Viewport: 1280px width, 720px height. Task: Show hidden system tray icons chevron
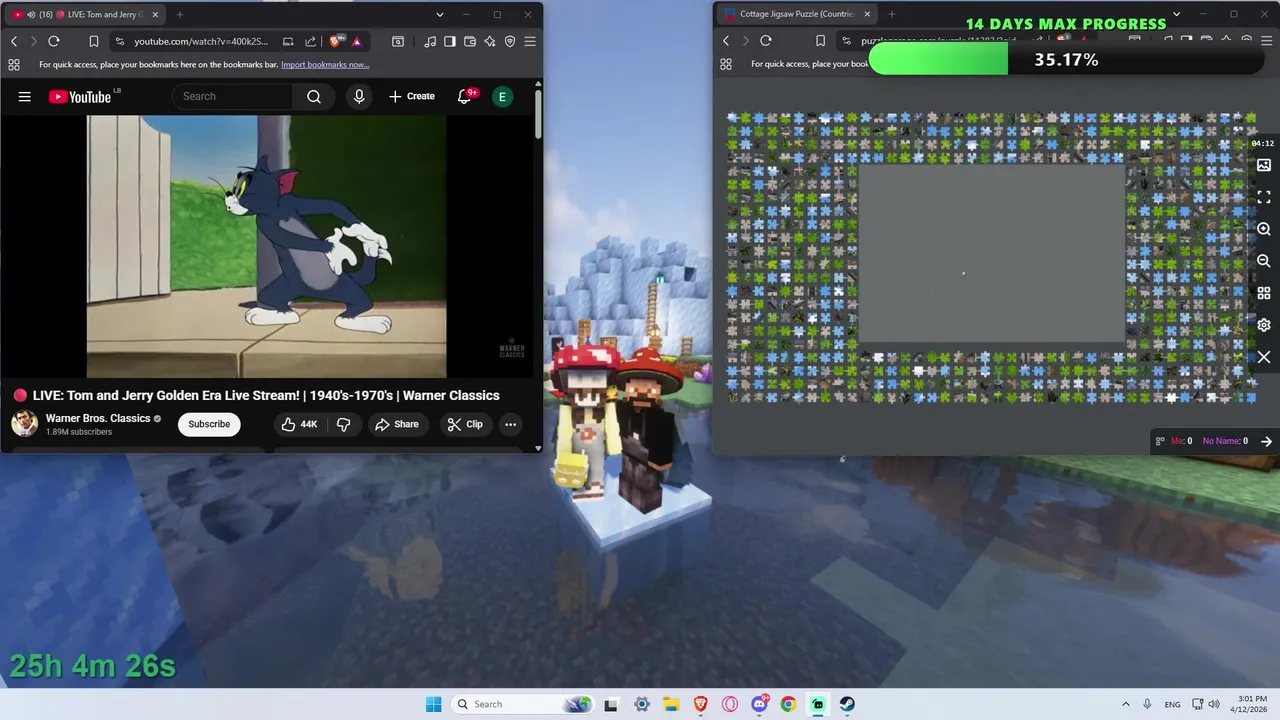(1125, 704)
